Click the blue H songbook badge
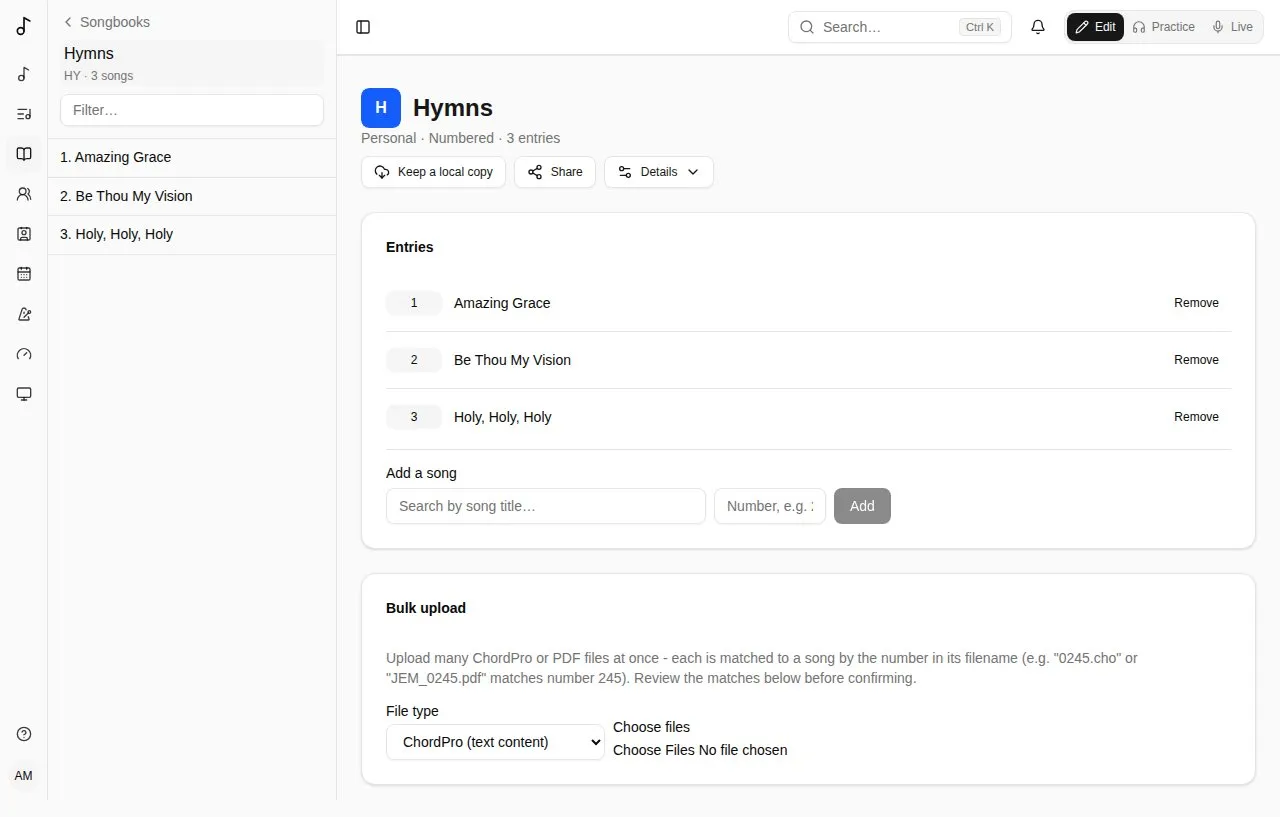The image size is (1280, 817). (x=381, y=108)
